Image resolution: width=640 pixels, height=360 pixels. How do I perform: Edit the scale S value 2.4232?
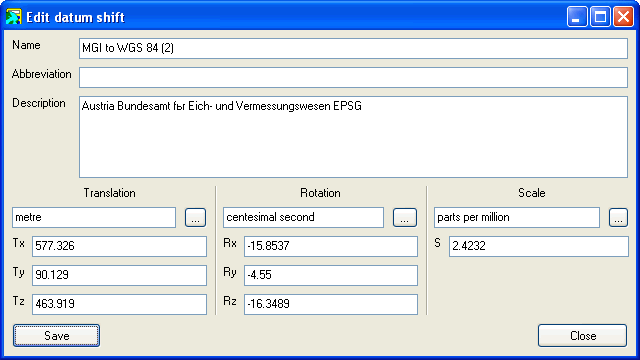pos(539,246)
